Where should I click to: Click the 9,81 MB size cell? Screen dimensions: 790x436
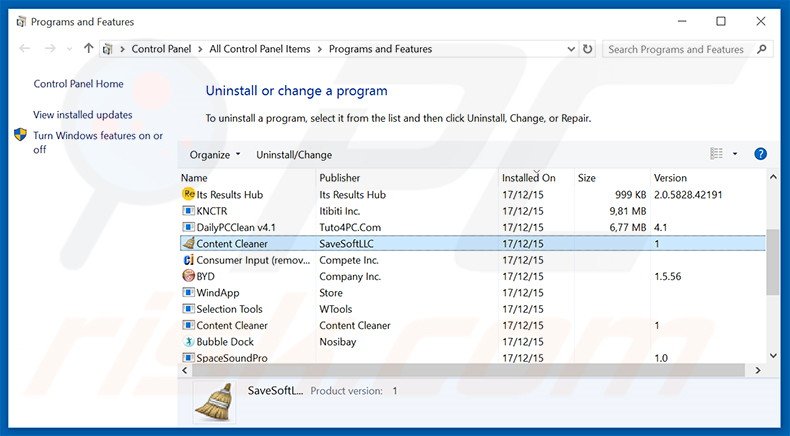[x=628, y=211]
